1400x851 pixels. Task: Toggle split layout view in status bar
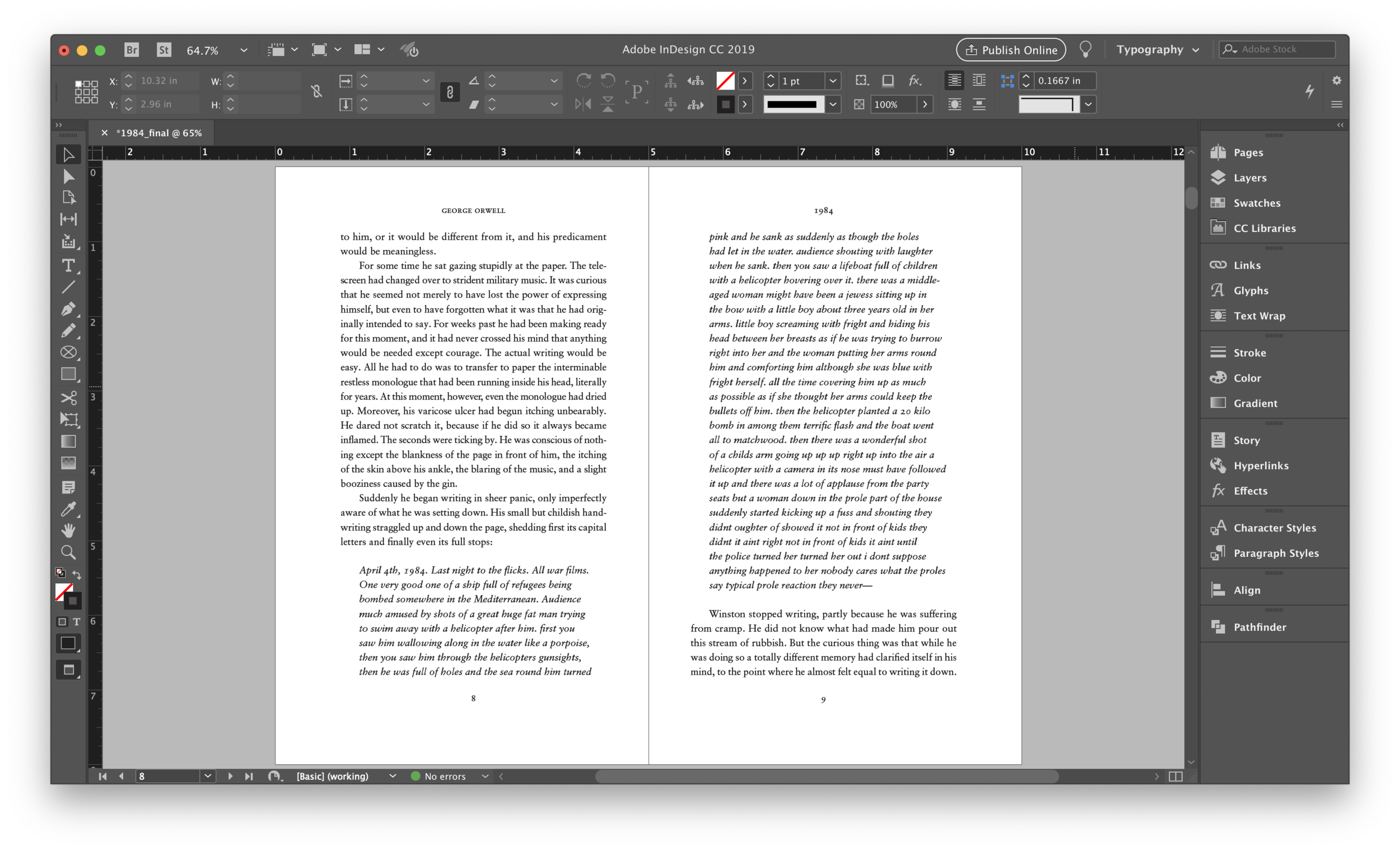[x=1175, y=776]
